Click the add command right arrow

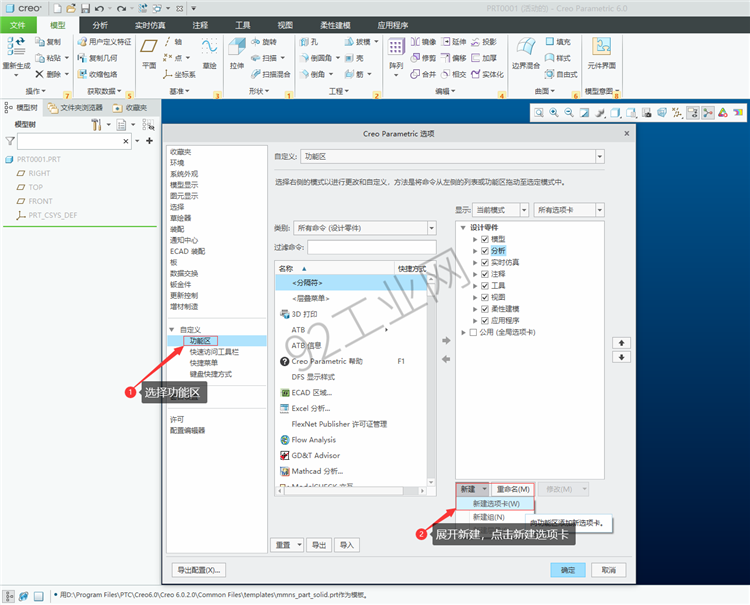click(446, 341)
